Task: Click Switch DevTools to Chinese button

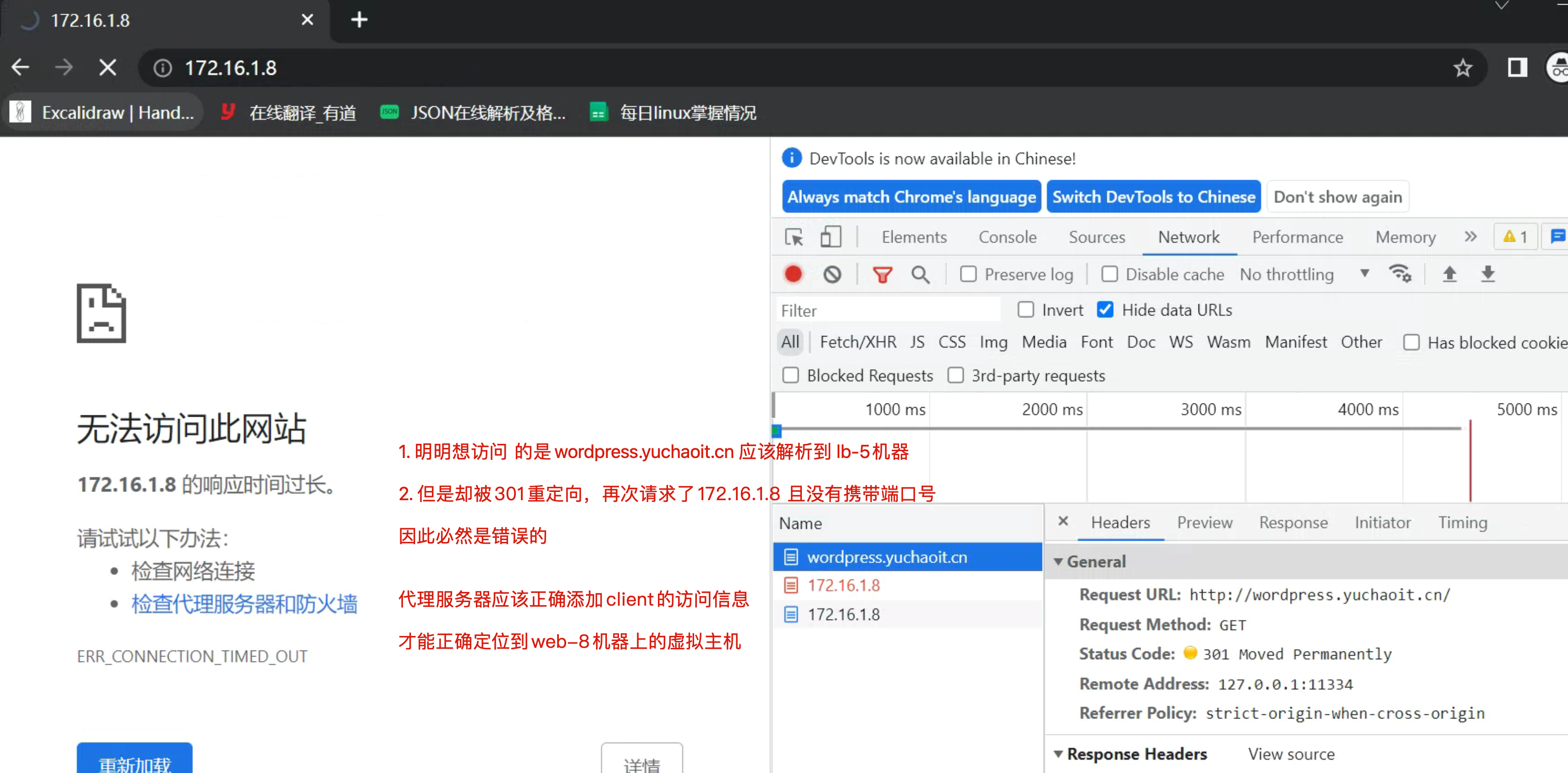Action: click(x=1153, y=197)
